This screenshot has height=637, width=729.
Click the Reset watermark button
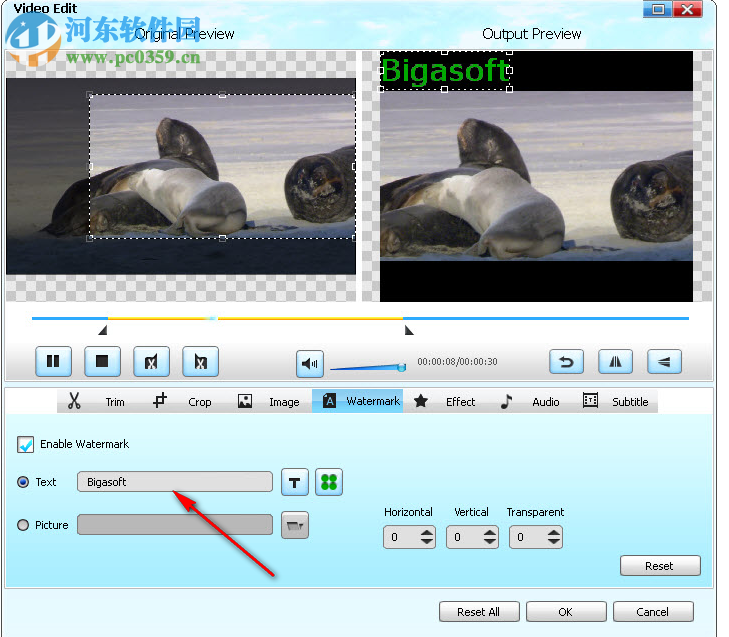pos(660,566)
